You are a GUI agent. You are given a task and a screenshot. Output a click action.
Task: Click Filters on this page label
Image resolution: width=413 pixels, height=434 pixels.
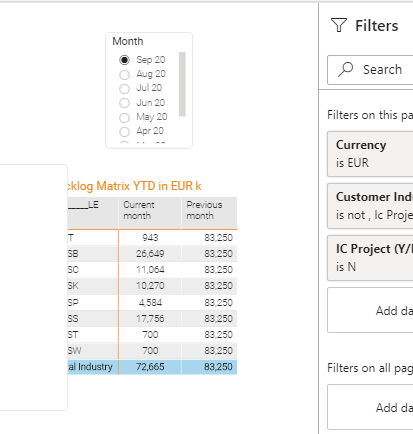point(370,115)
